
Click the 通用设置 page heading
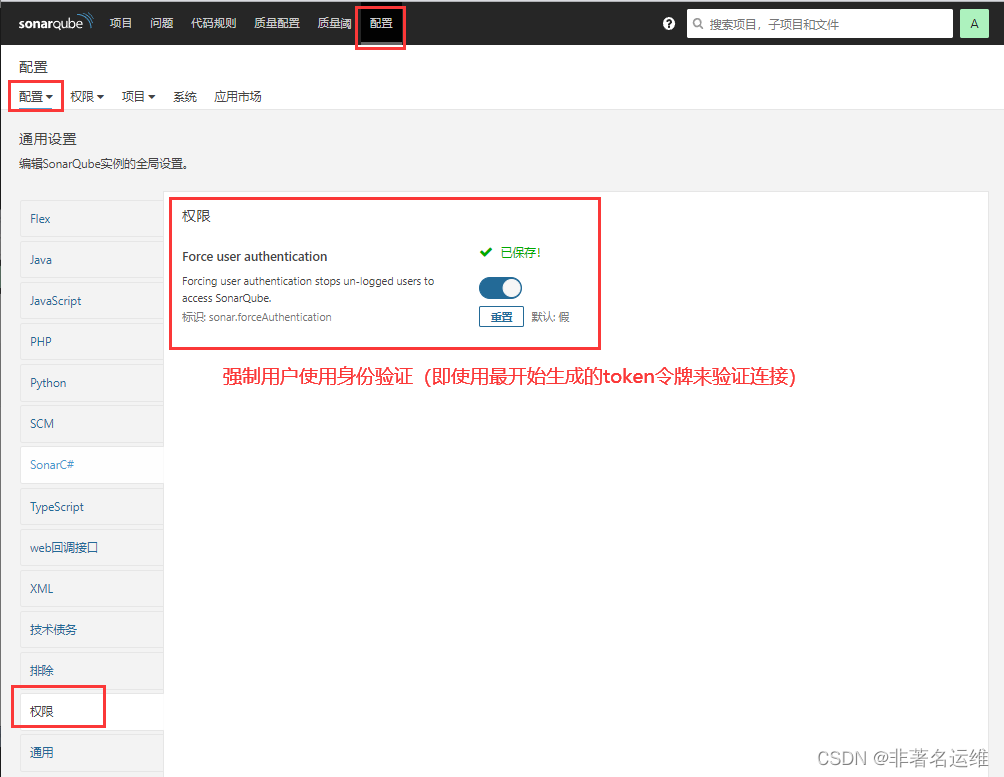(x=47, y=139)
